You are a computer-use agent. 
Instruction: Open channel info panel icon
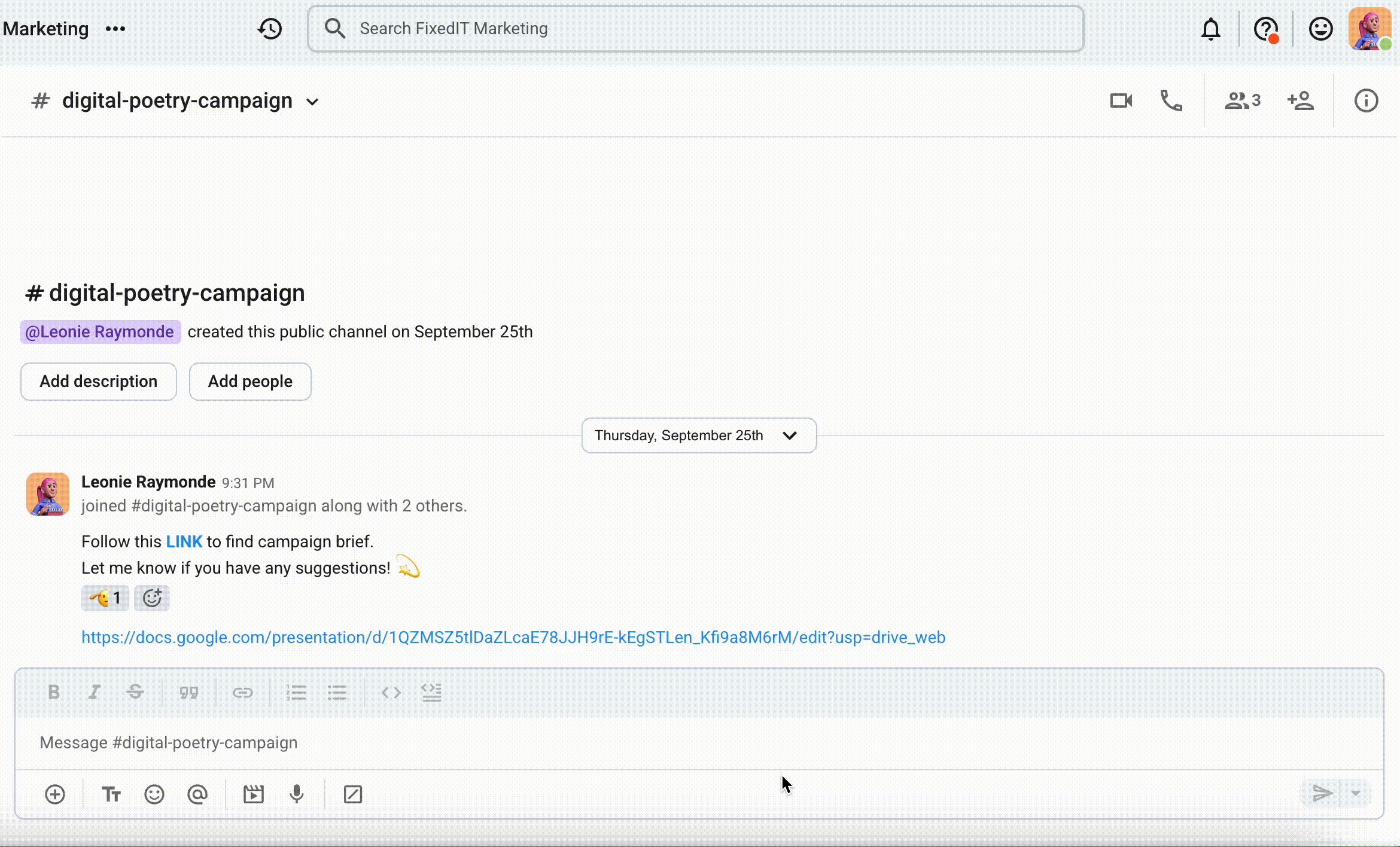[x=1366, y=100]
